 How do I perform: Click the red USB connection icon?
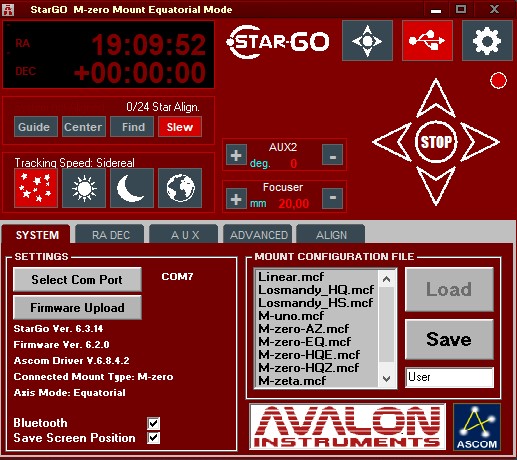[x=427, y=41]
